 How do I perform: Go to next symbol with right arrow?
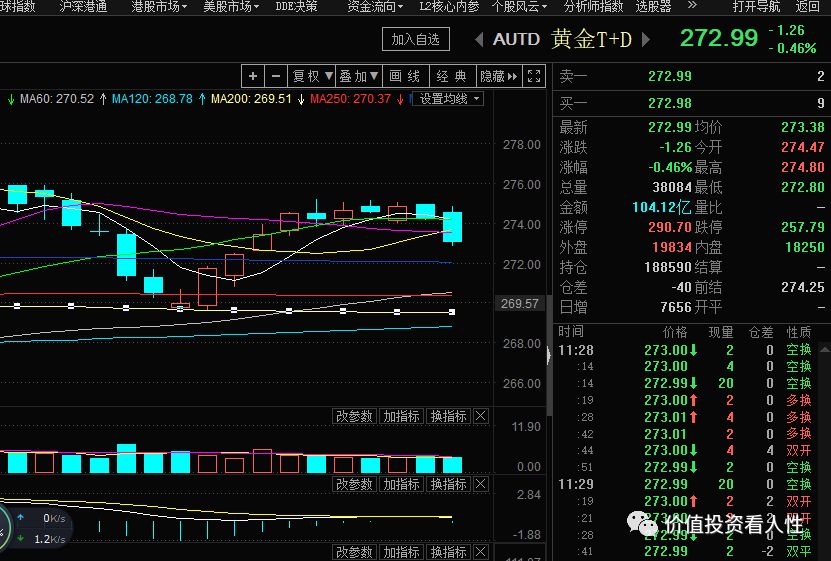pyautogui.click(x=646, y=40)
